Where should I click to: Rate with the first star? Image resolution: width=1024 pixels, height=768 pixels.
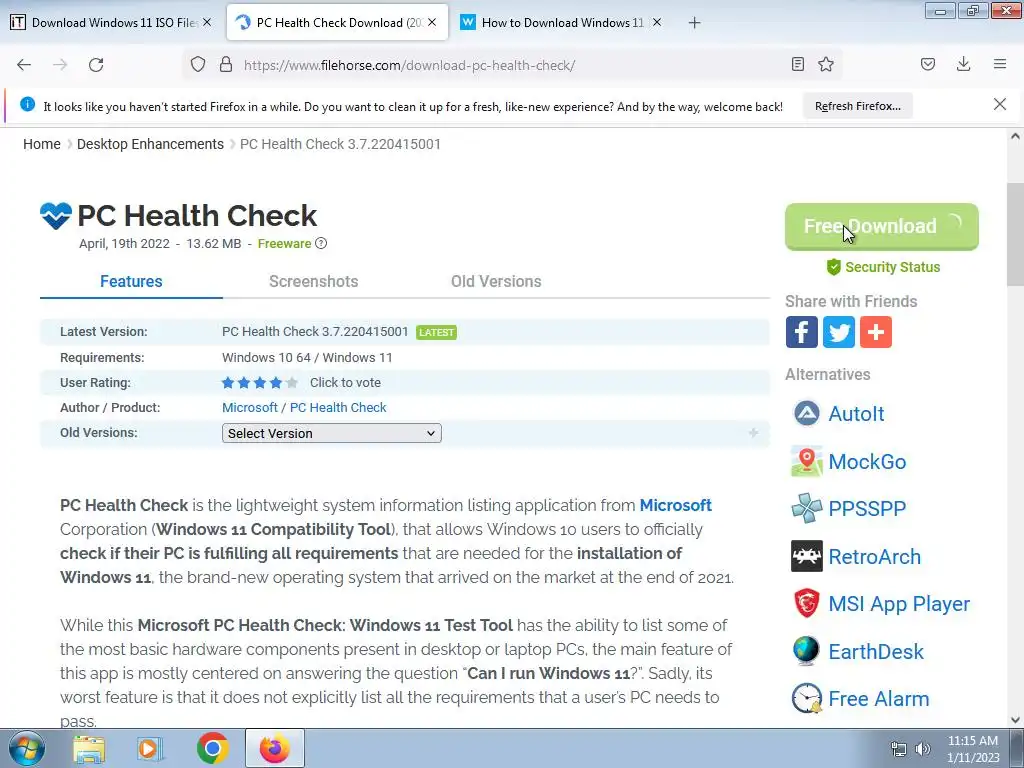(x=228, y=383)
